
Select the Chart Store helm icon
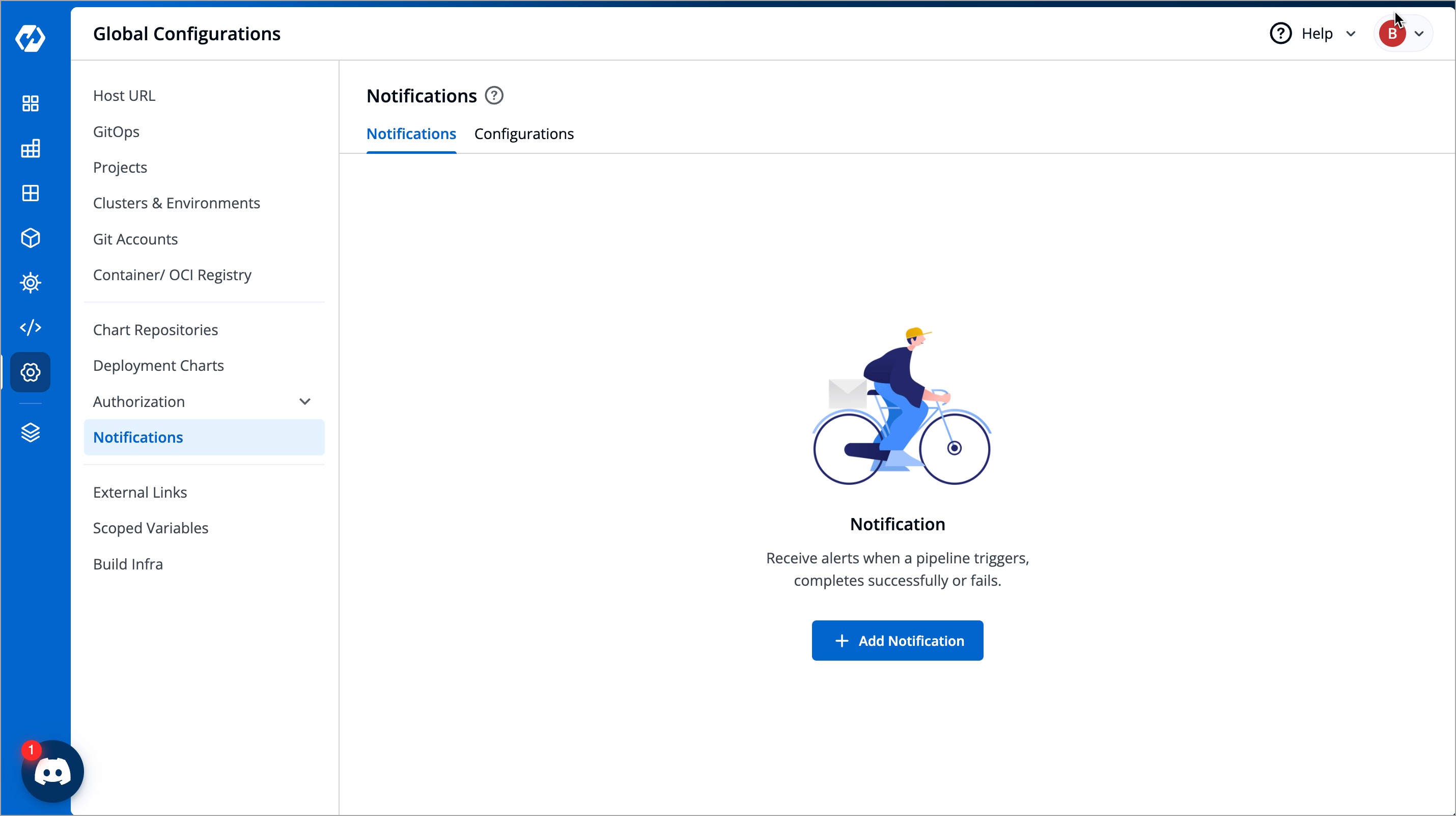[x=30, y=282]
